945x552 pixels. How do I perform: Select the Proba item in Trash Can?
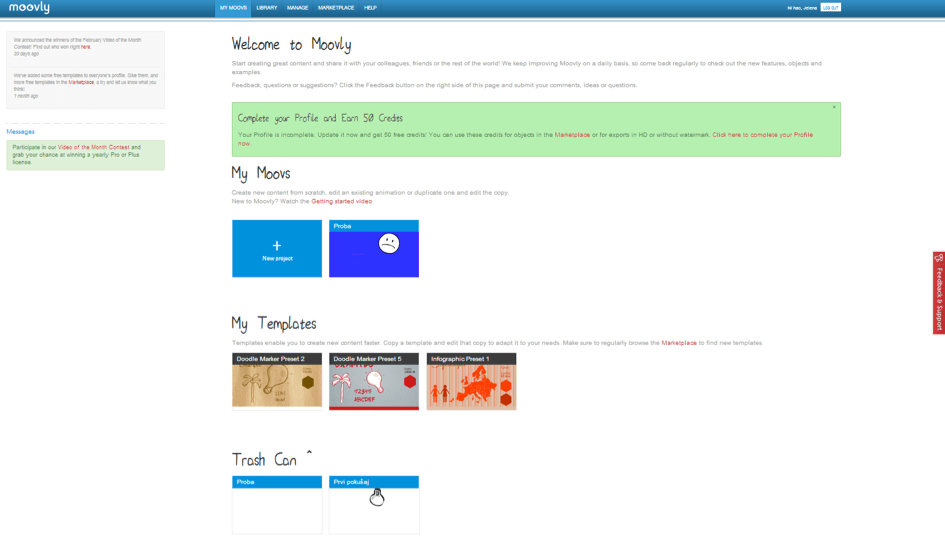277,504
